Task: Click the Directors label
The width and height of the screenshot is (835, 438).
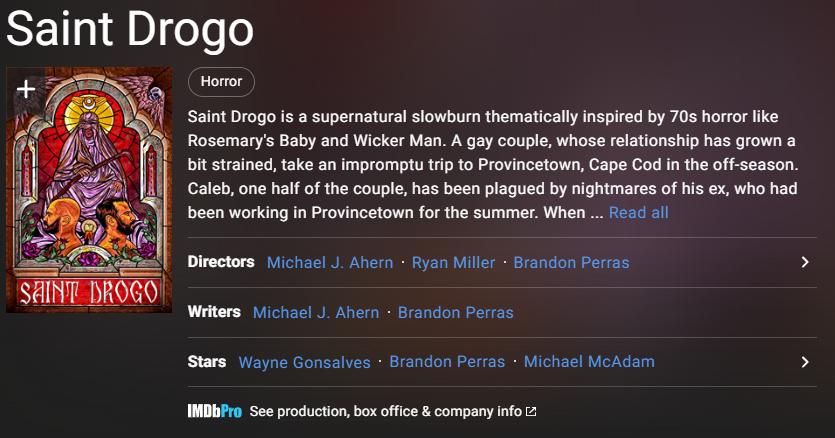Action: coord(221,262)
